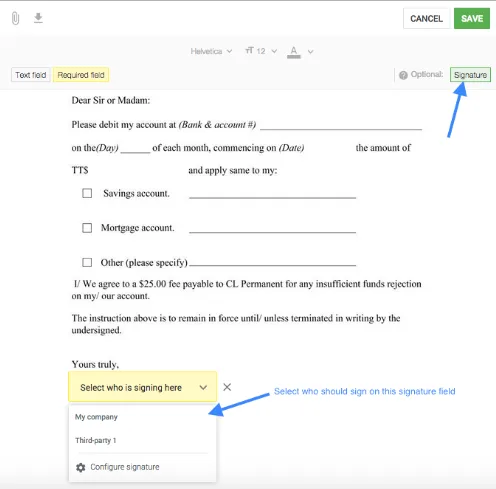
Task: Check the Savings account checkbox
Action: [87, 193]
